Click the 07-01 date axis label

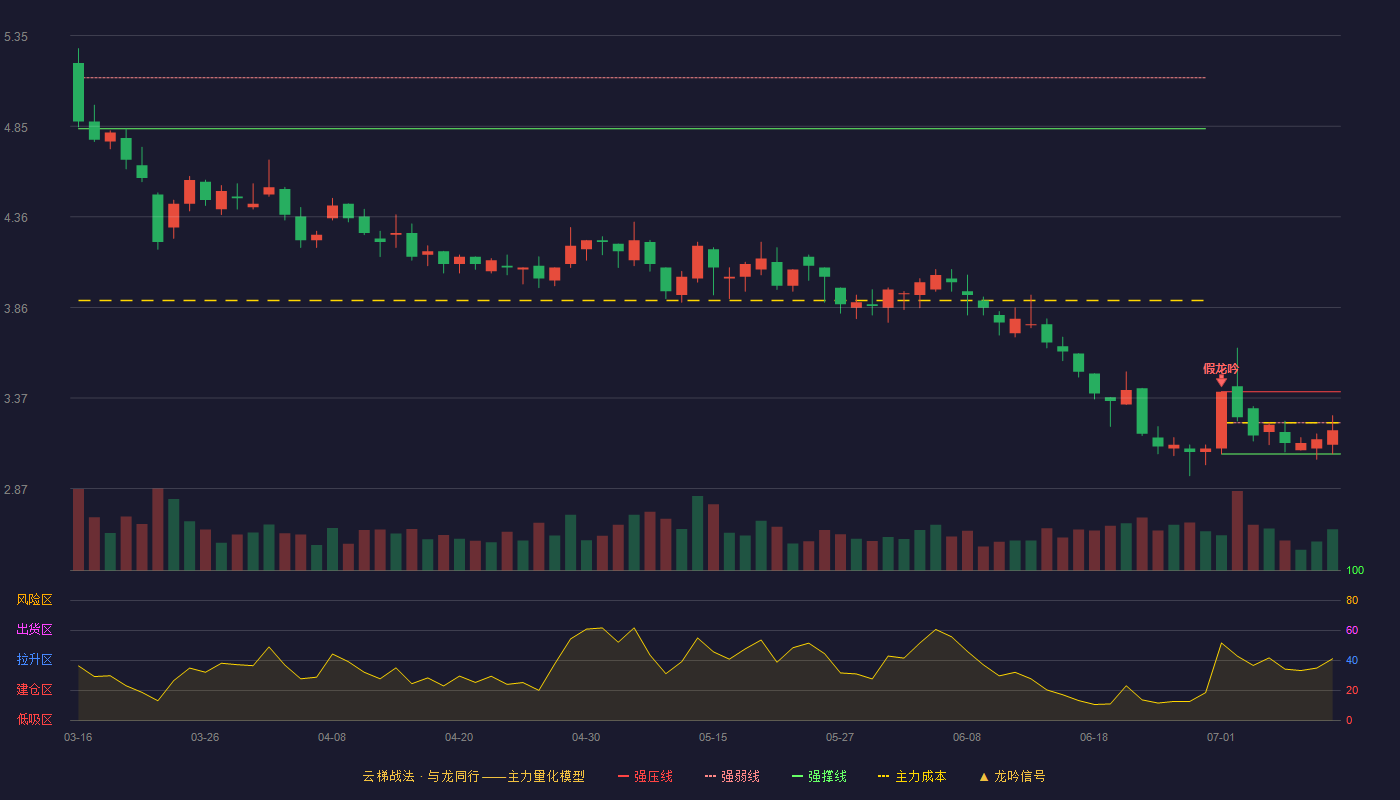click(1221, 737)
